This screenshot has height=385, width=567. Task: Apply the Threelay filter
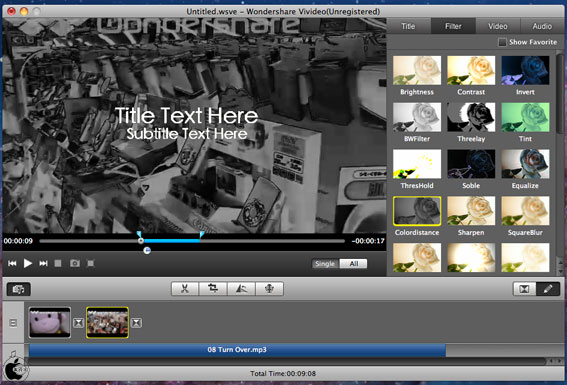(471, 117)
